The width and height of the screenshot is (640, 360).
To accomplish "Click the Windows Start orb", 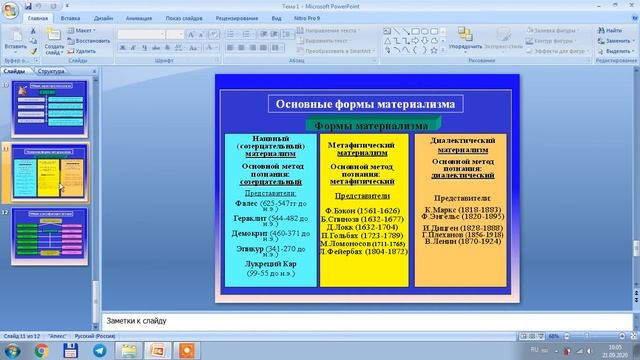I will [12, 351].
